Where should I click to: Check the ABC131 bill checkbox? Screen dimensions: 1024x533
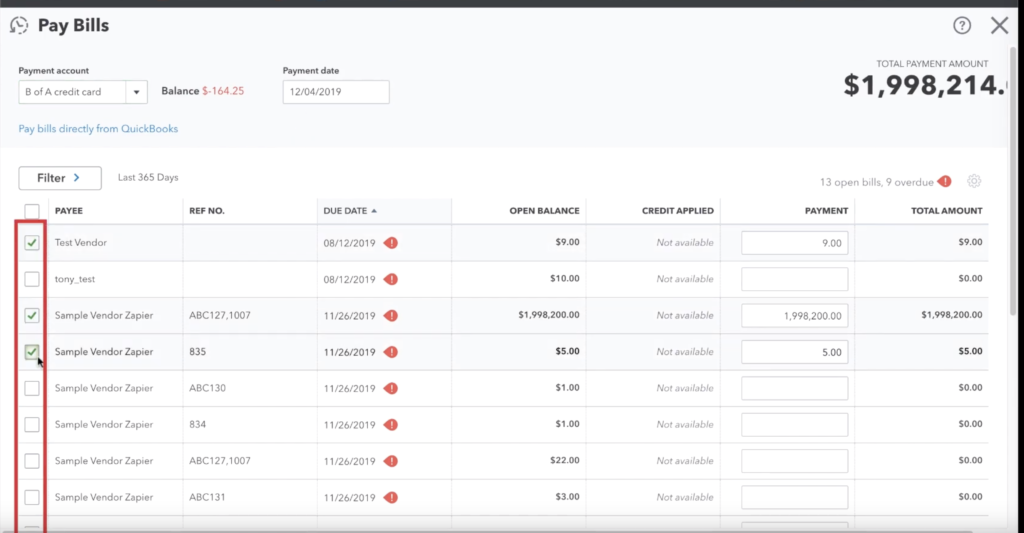(x=31, y=498)
